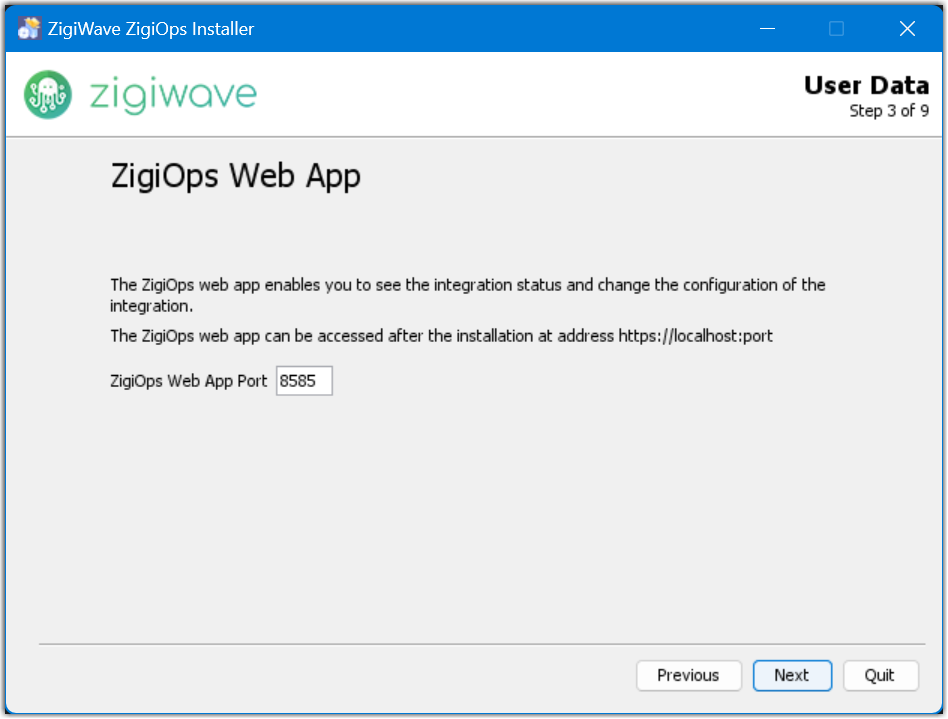The image size is (948, 719).
Task: Click the 'User Data' step title
Action: pos(866,86)
